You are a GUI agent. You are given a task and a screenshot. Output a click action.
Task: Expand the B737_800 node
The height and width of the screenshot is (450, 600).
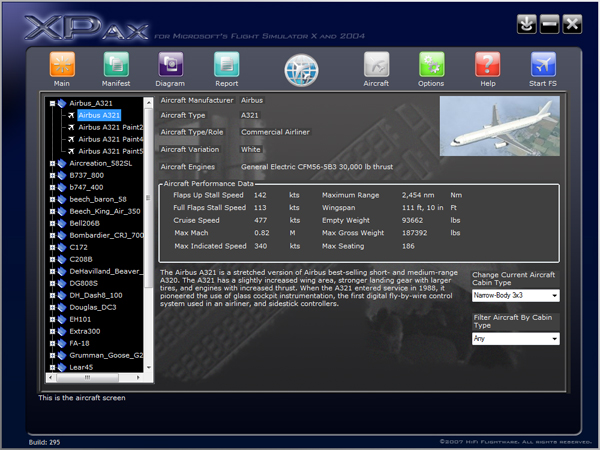(x=52, y=176)
